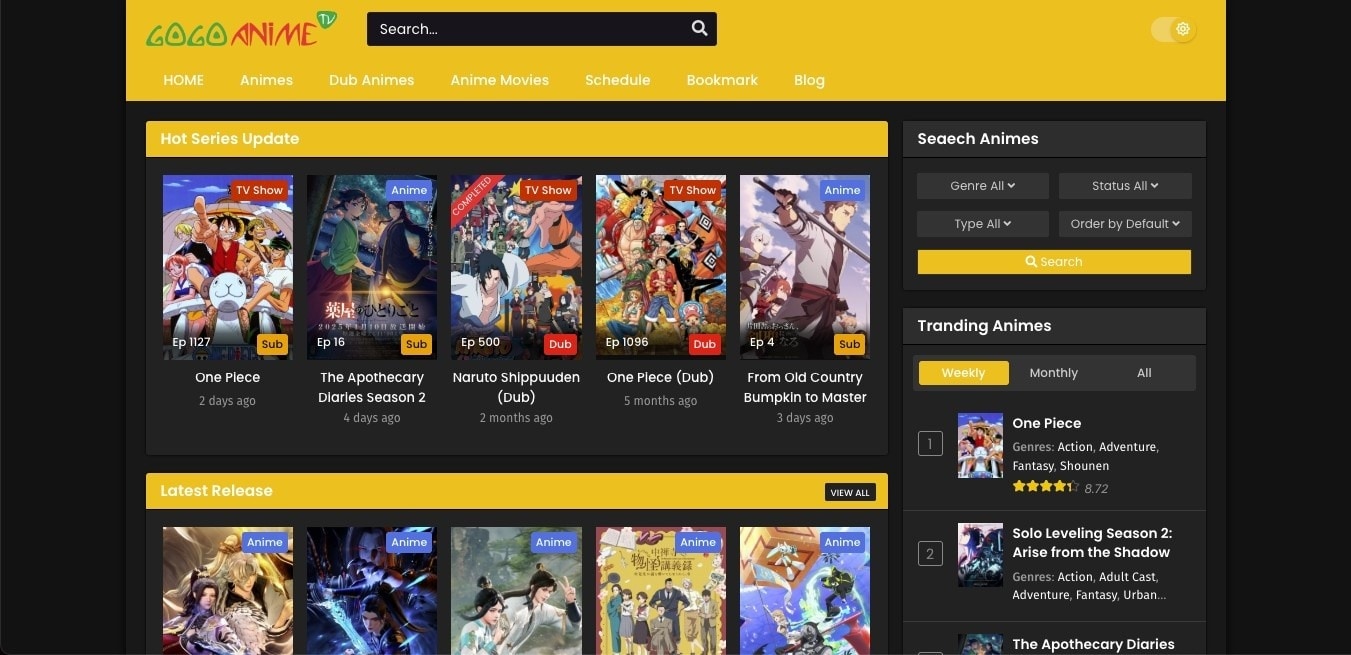Open fifth Latest Release poster
Screen dimensions: 1351x655
pyautogui.click(x=805, y=591)
